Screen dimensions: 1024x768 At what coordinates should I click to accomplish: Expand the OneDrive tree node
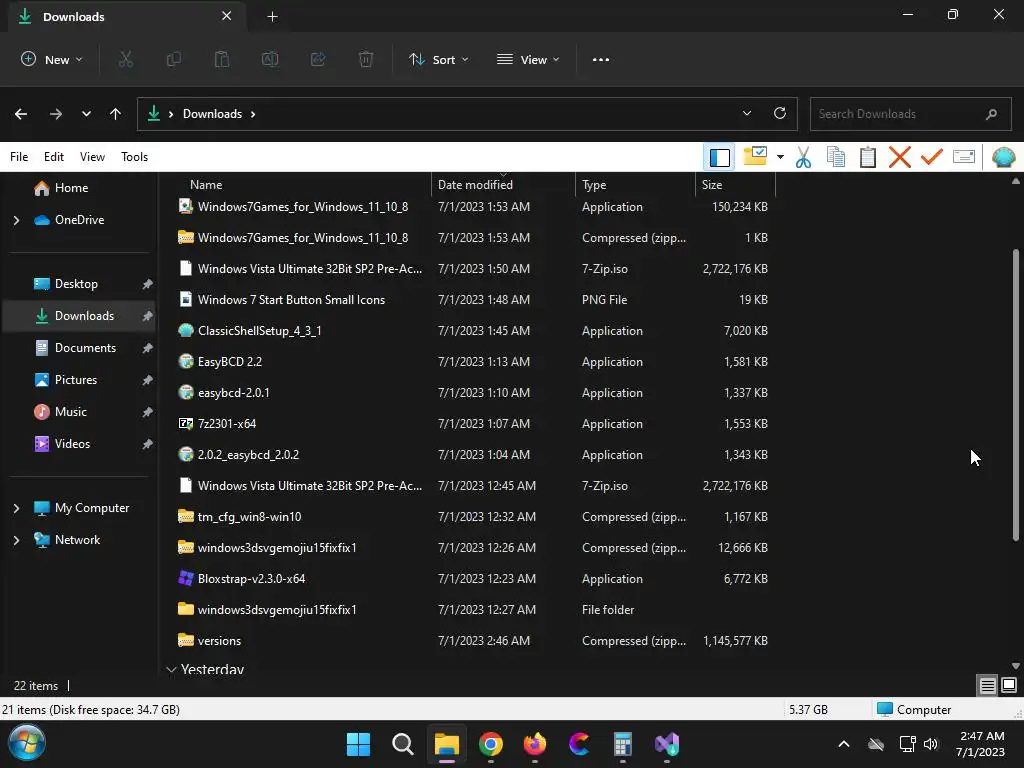tap(16, 220)
